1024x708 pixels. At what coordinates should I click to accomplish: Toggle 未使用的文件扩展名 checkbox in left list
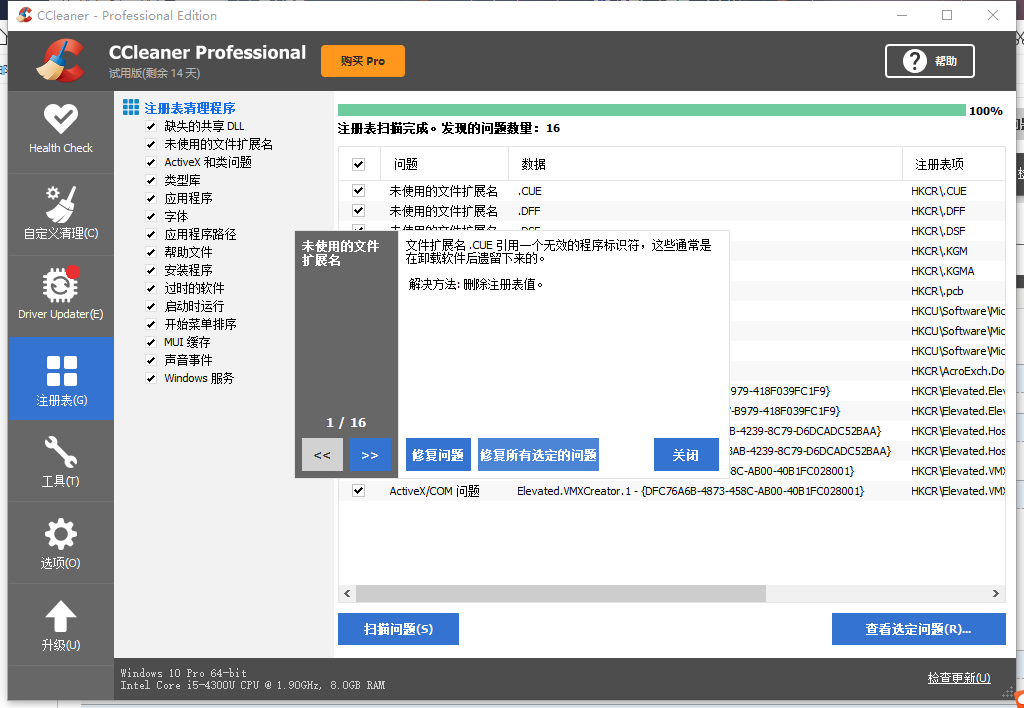click(x=151, y=144)
